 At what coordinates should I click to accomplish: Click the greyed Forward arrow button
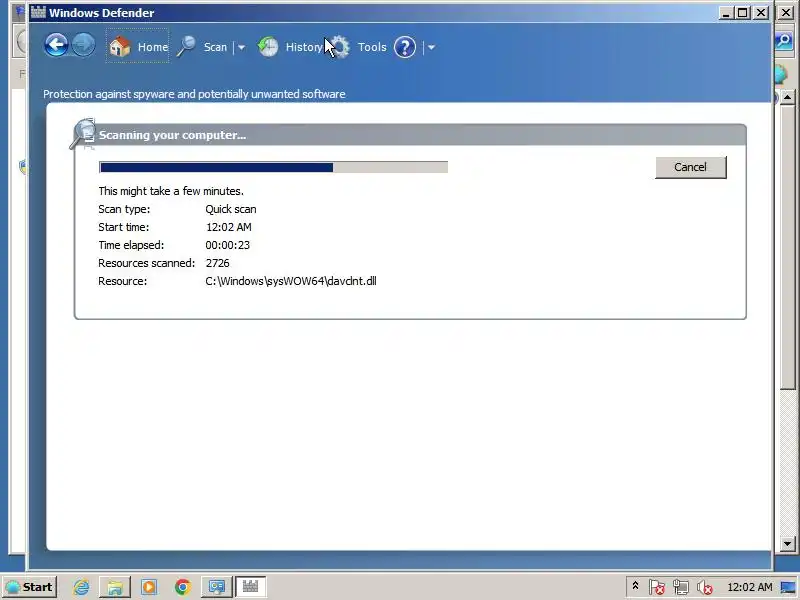pos(83,45)
